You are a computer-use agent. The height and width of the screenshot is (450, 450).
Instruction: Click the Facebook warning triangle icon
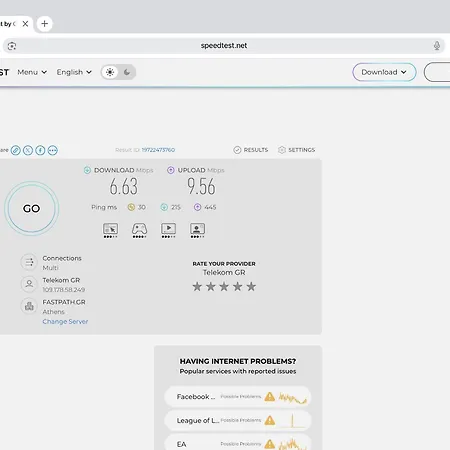(270, 397)
